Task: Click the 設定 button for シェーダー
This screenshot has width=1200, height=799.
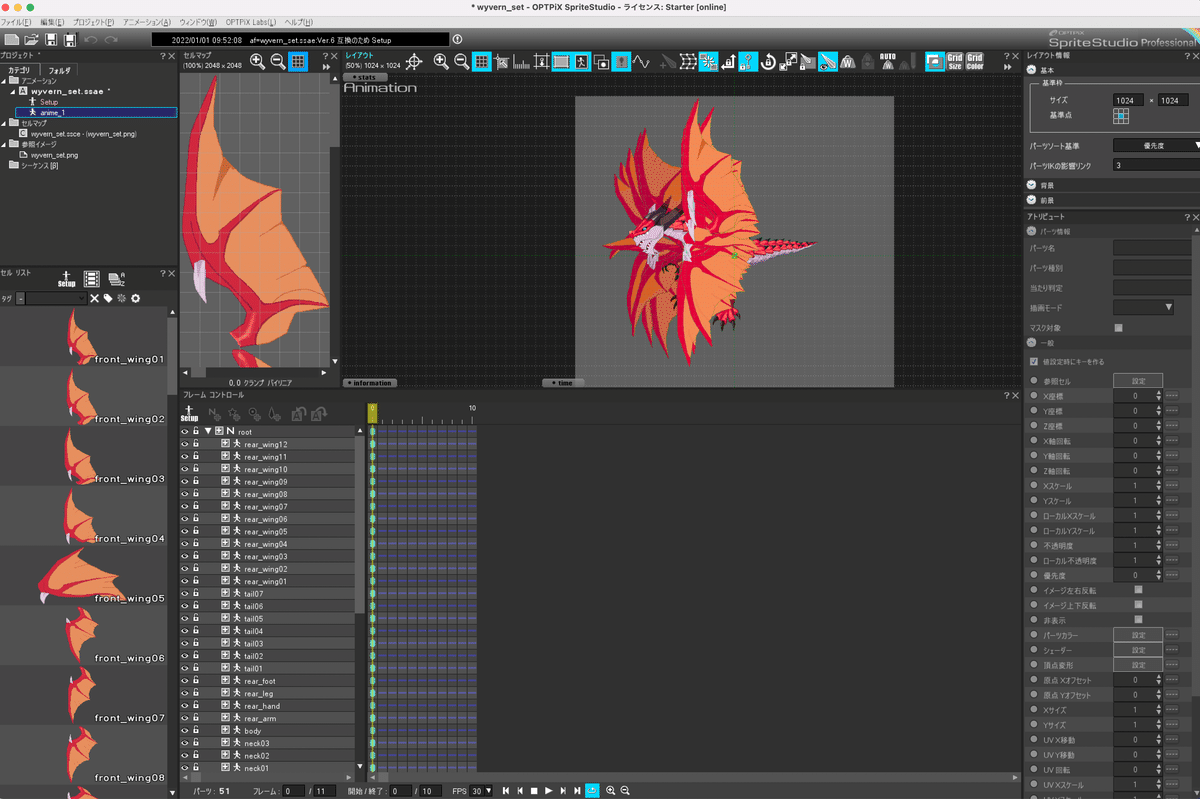Action: tap(1138, 650)
